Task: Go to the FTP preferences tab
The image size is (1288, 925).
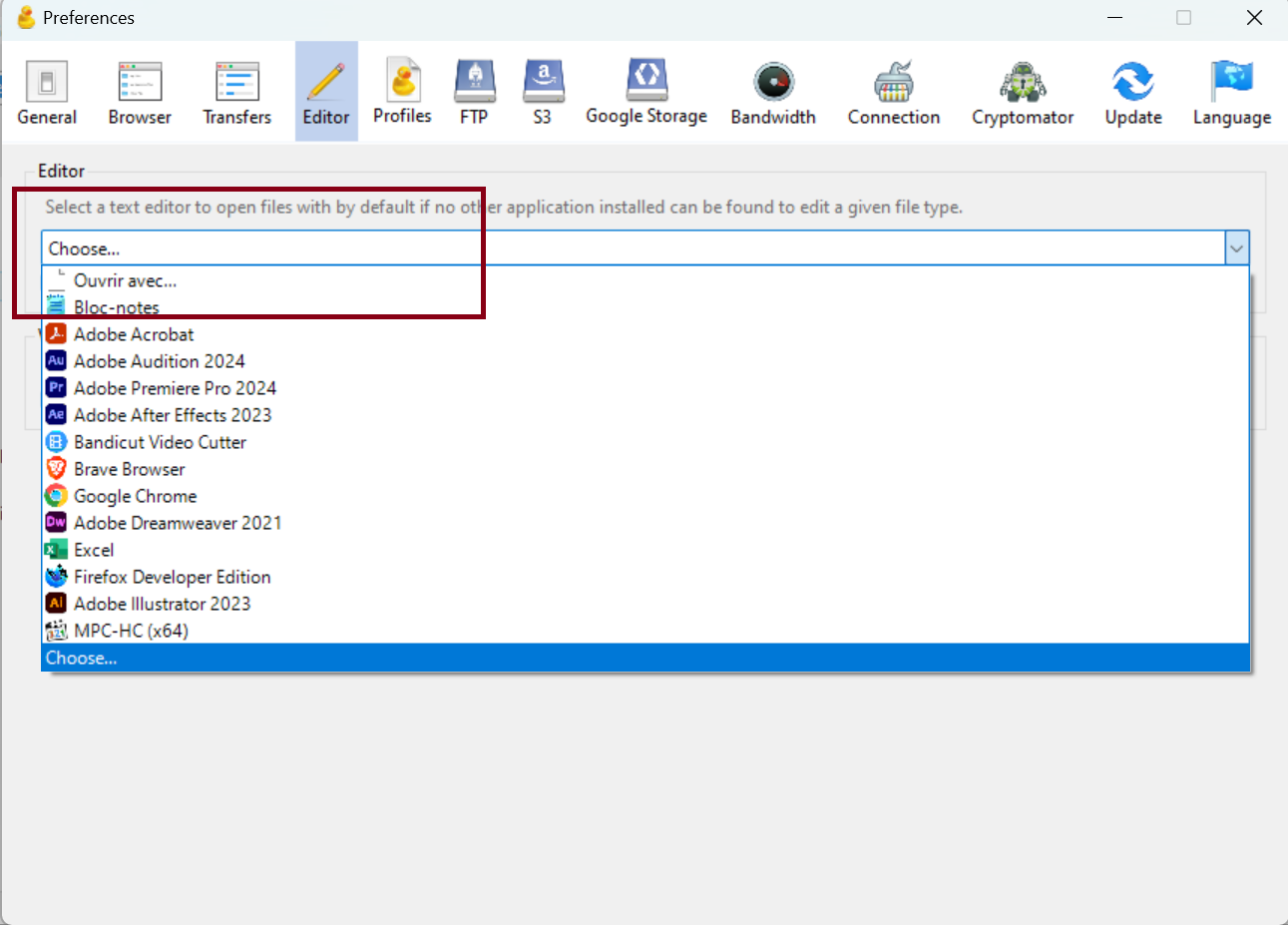Action: click(474, 92)
